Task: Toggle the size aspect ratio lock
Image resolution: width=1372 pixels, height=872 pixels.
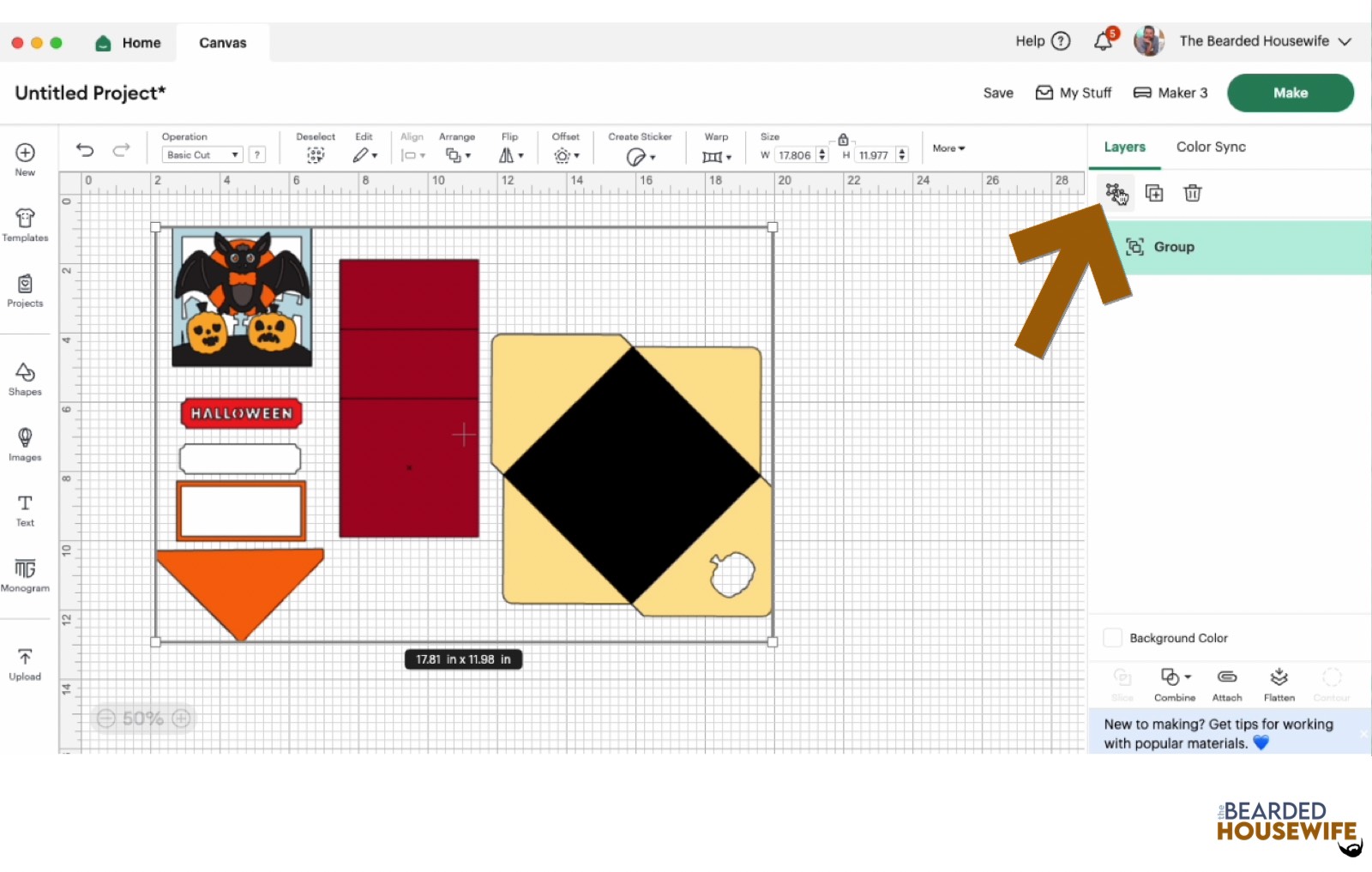Action: (x=843, y=139)
